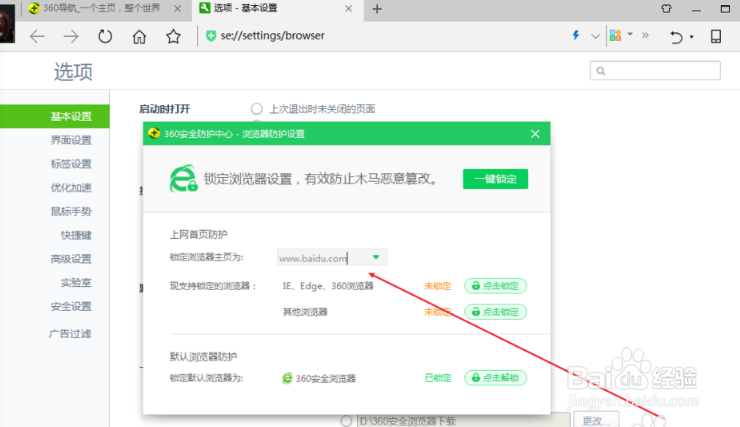Viewport: 740px width, 427px height.
Task: Click the locked browser logo in dialog header
Action: tap(183, 178)
